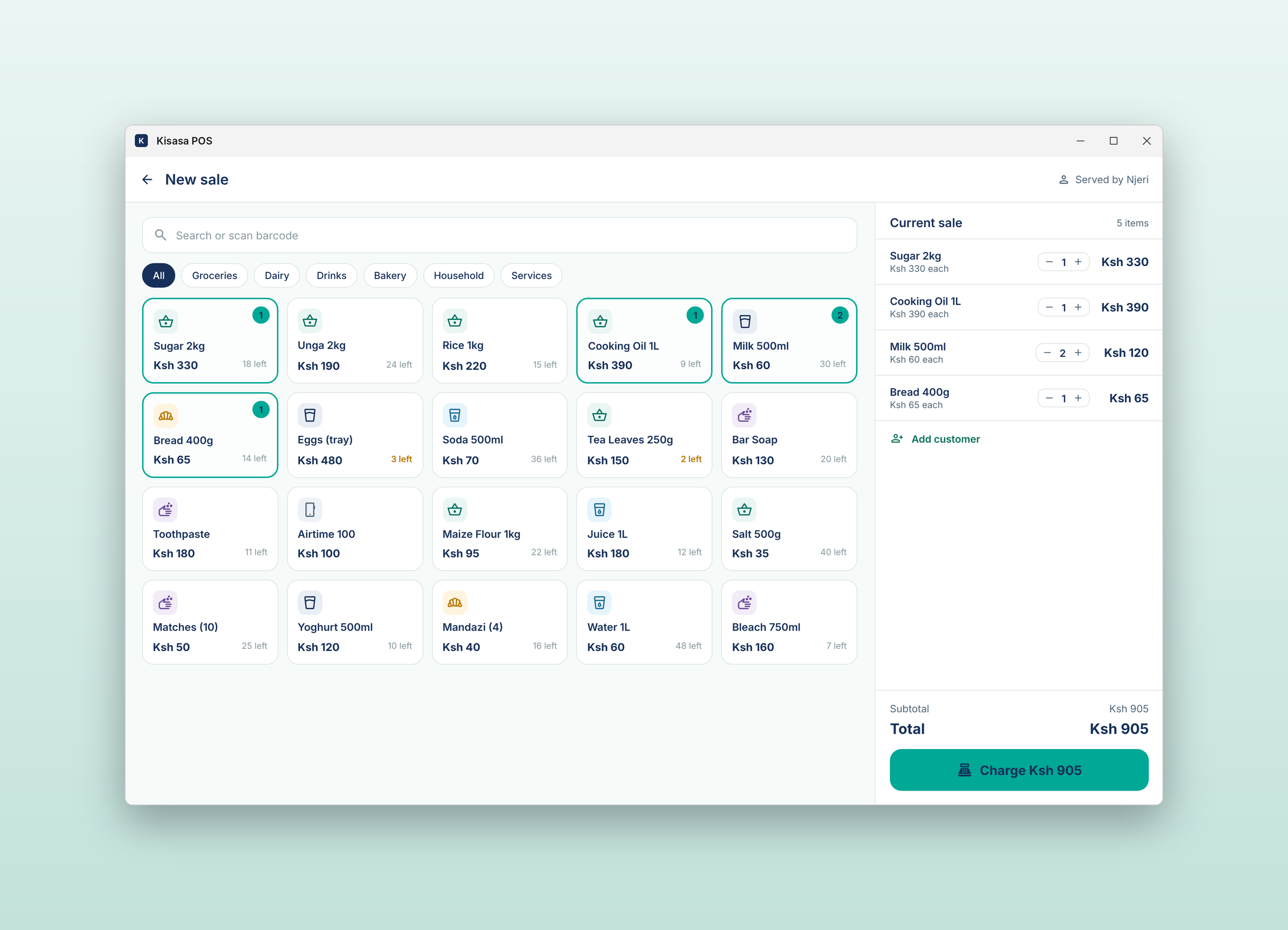Decrease Milk 500ml quantity with minus
The height and width of the screenshot is (930, 1288).
pos(1047,353)
